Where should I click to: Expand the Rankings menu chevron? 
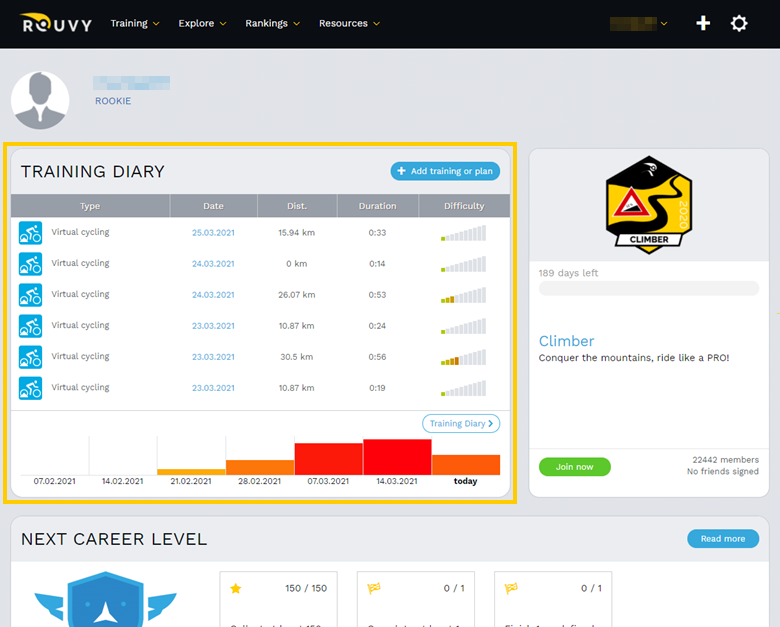click(296, 24)
